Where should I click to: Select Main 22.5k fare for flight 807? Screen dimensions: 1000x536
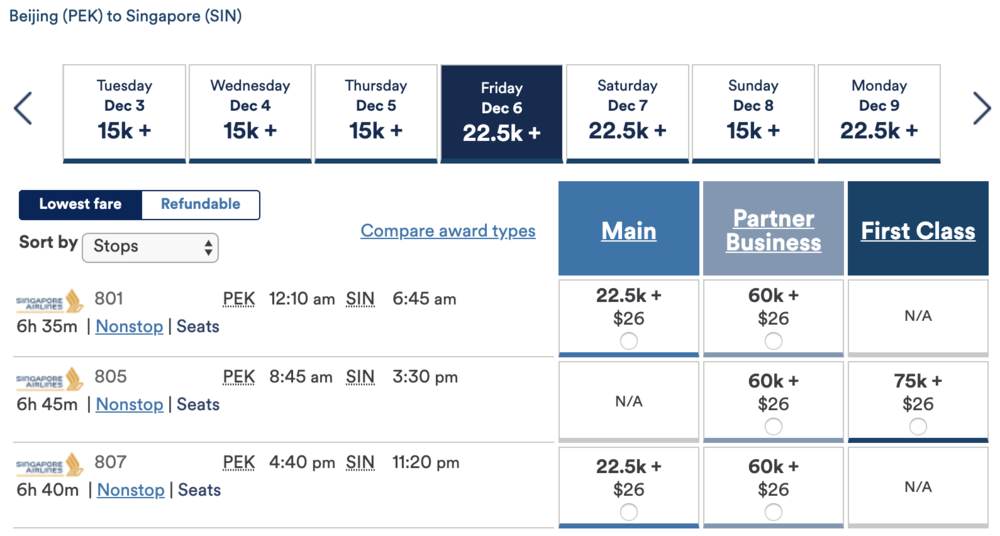tap(628, 512)
